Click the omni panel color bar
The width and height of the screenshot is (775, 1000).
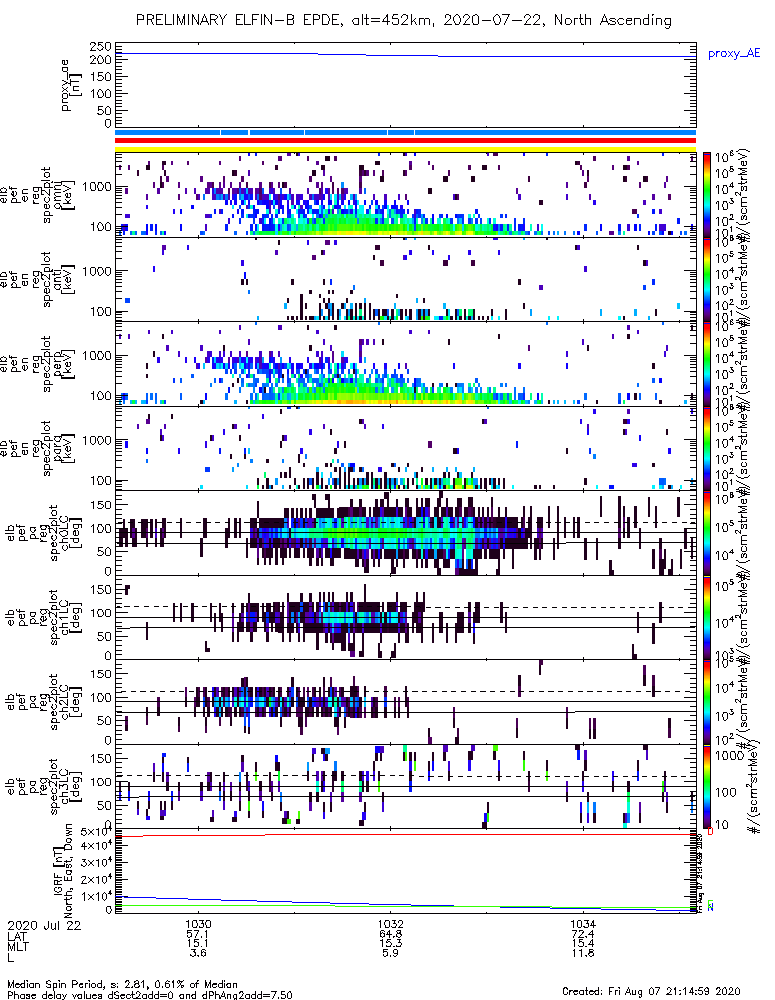[707, 195]
